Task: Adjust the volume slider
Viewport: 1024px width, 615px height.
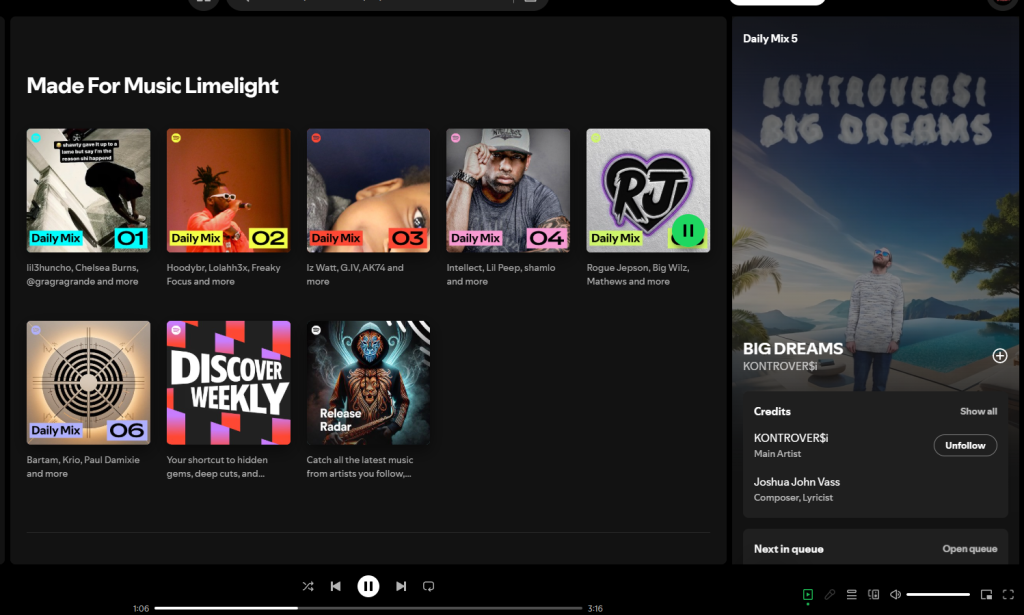Action: [x=938, y=594]
